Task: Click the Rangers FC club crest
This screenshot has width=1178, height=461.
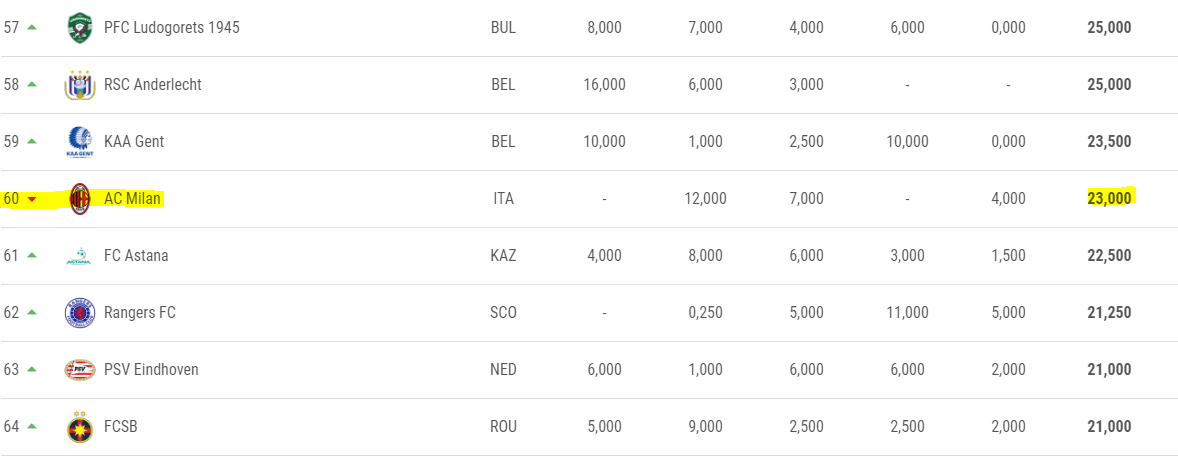Action: point(79,313)
